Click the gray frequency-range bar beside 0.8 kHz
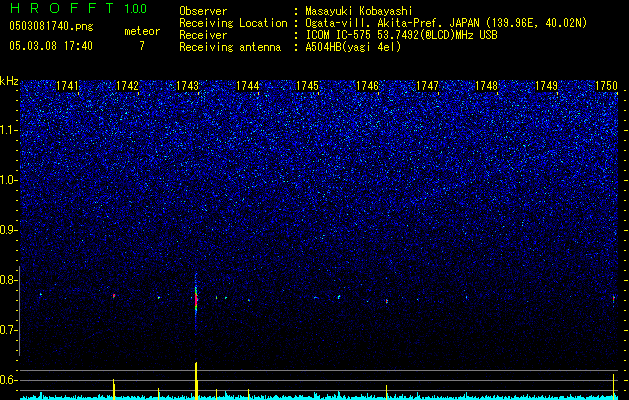The image size is (629, 400). pos(20,311)
